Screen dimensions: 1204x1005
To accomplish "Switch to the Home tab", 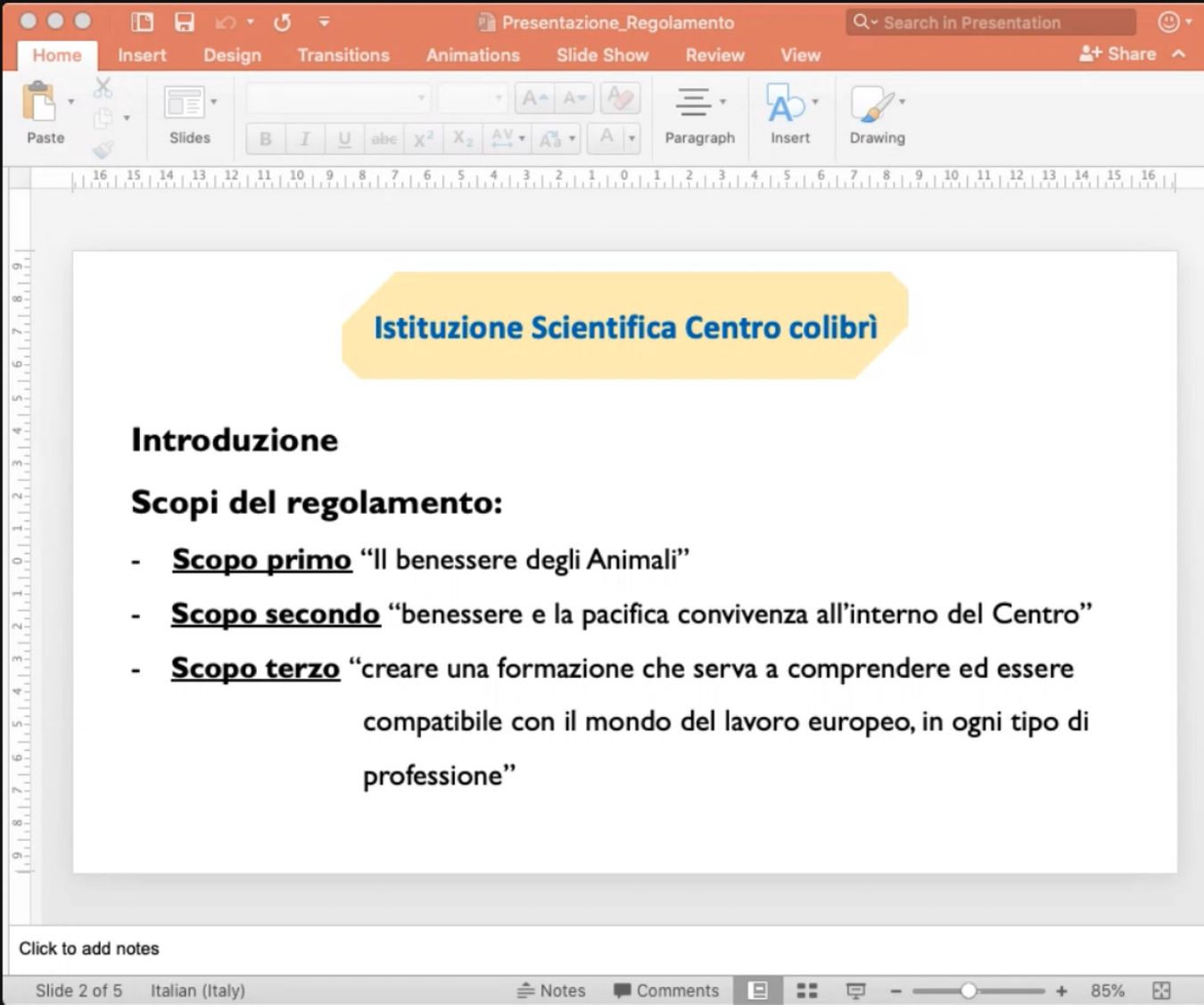I will tap(57, 55).
